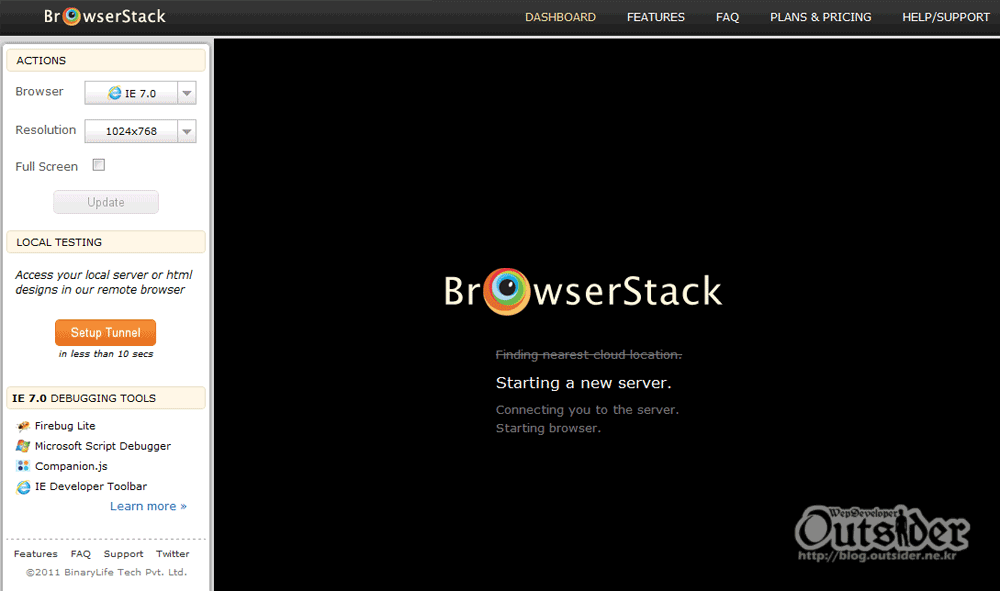
Task: Open the Companion.js link
Action: [x=71, y=466]
